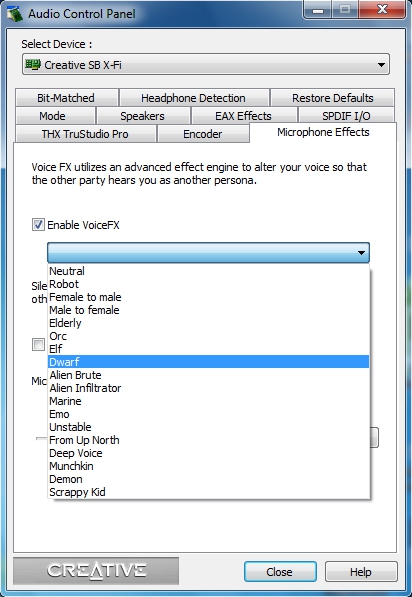Open the Encoder tab
Viewport: 412px width, 597px height.
203,134
